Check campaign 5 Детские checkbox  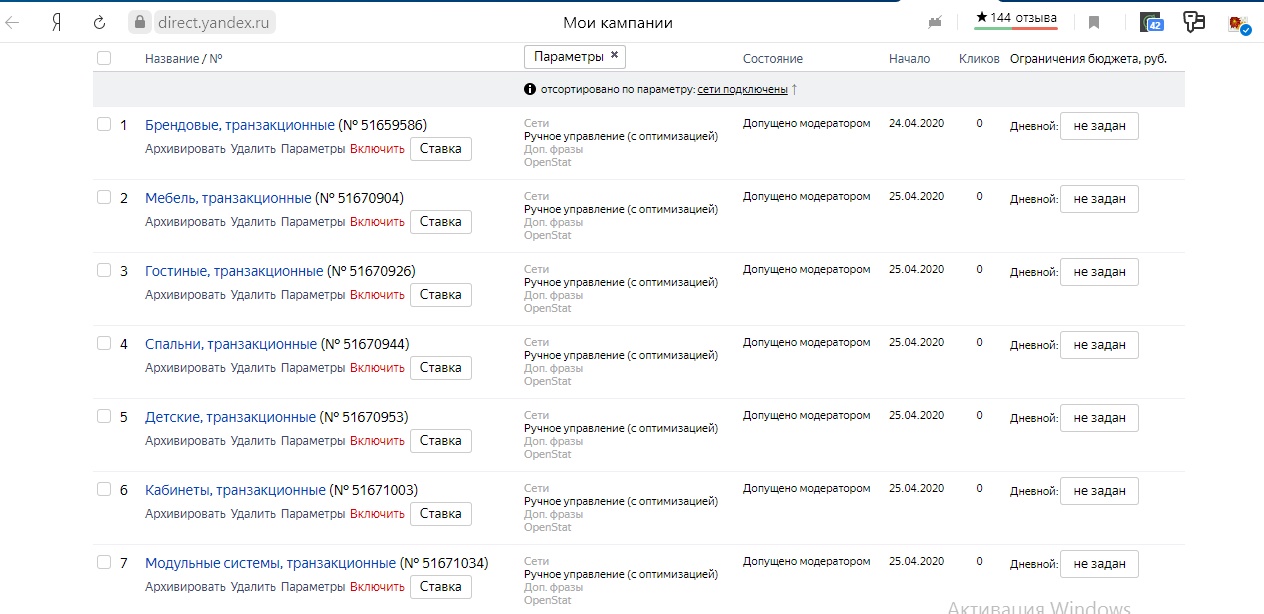click(x=104, y=416)
